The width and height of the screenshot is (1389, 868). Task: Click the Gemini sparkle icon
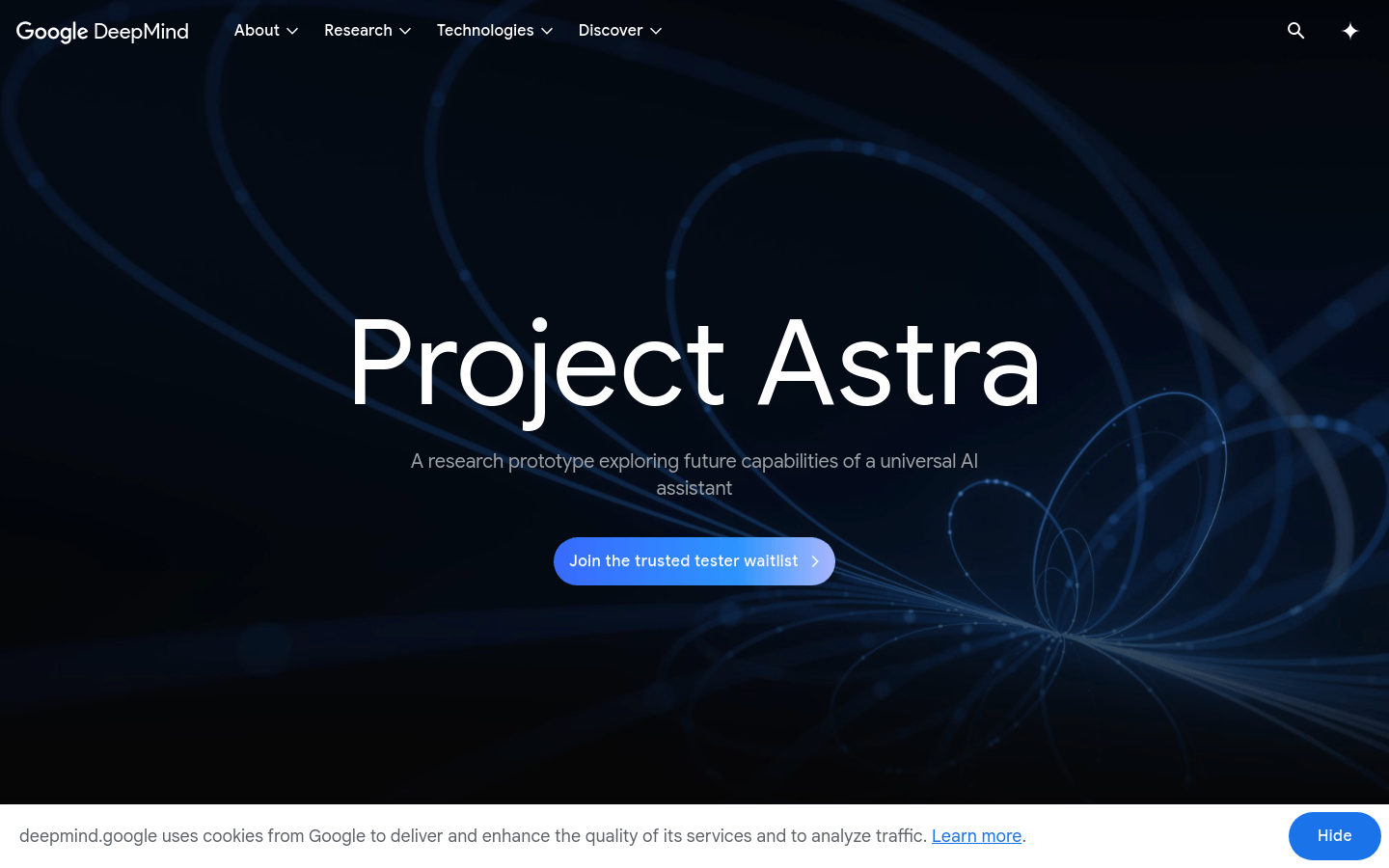tap(1349, 31)
